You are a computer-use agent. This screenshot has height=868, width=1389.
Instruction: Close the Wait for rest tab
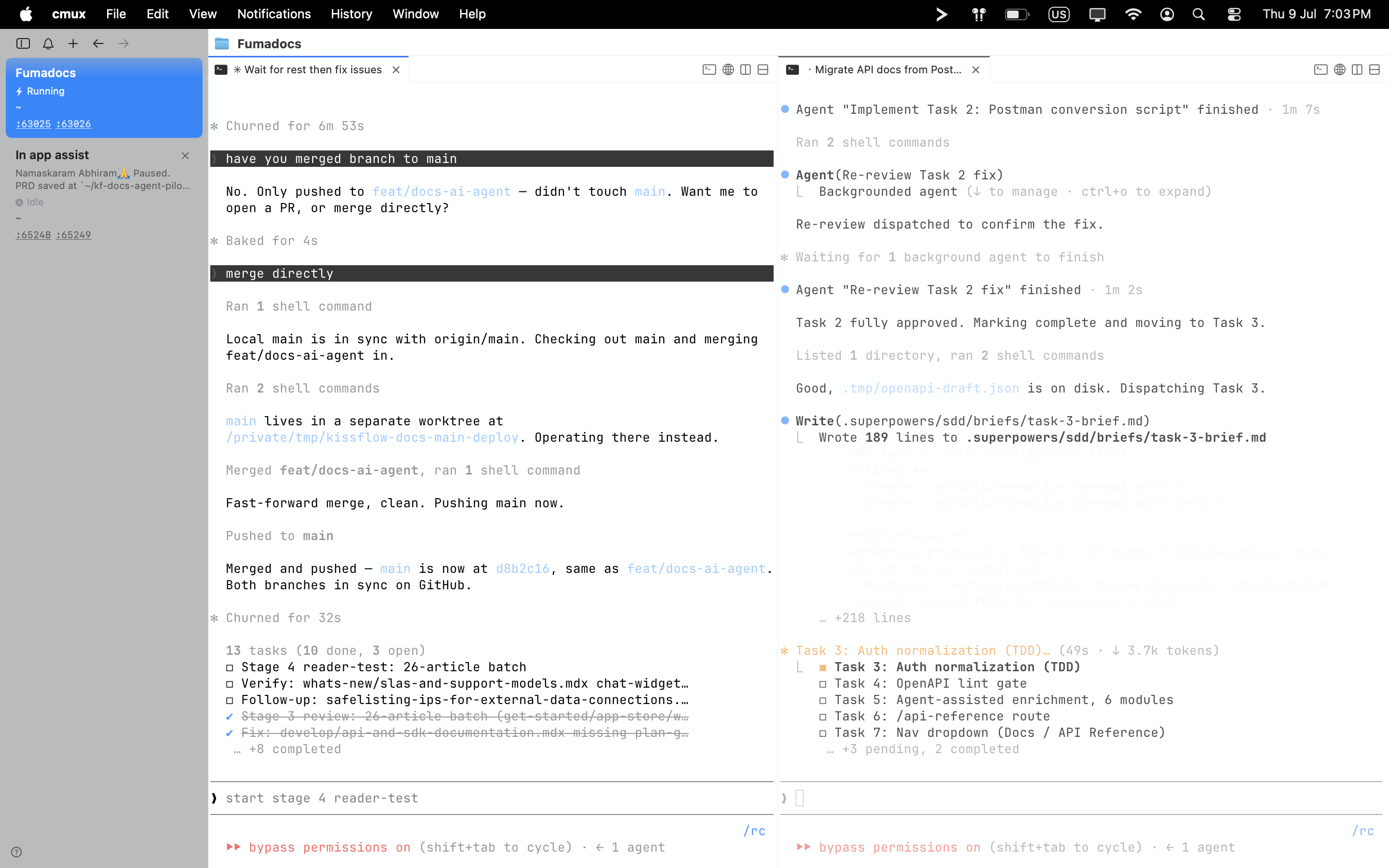[x=396, y=69]
